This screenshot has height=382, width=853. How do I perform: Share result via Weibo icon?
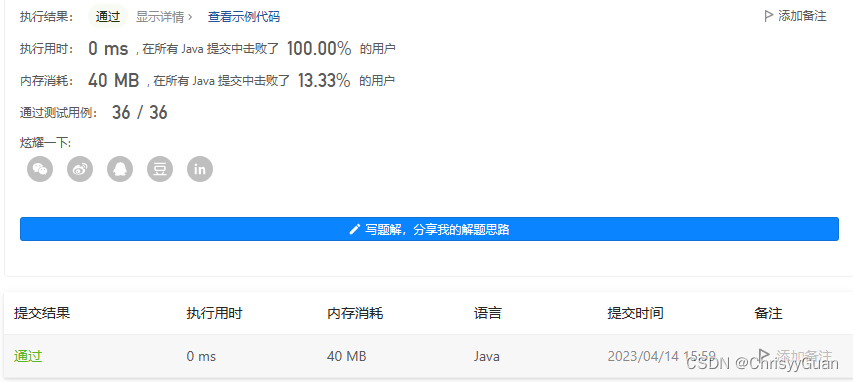pos(80,169)
